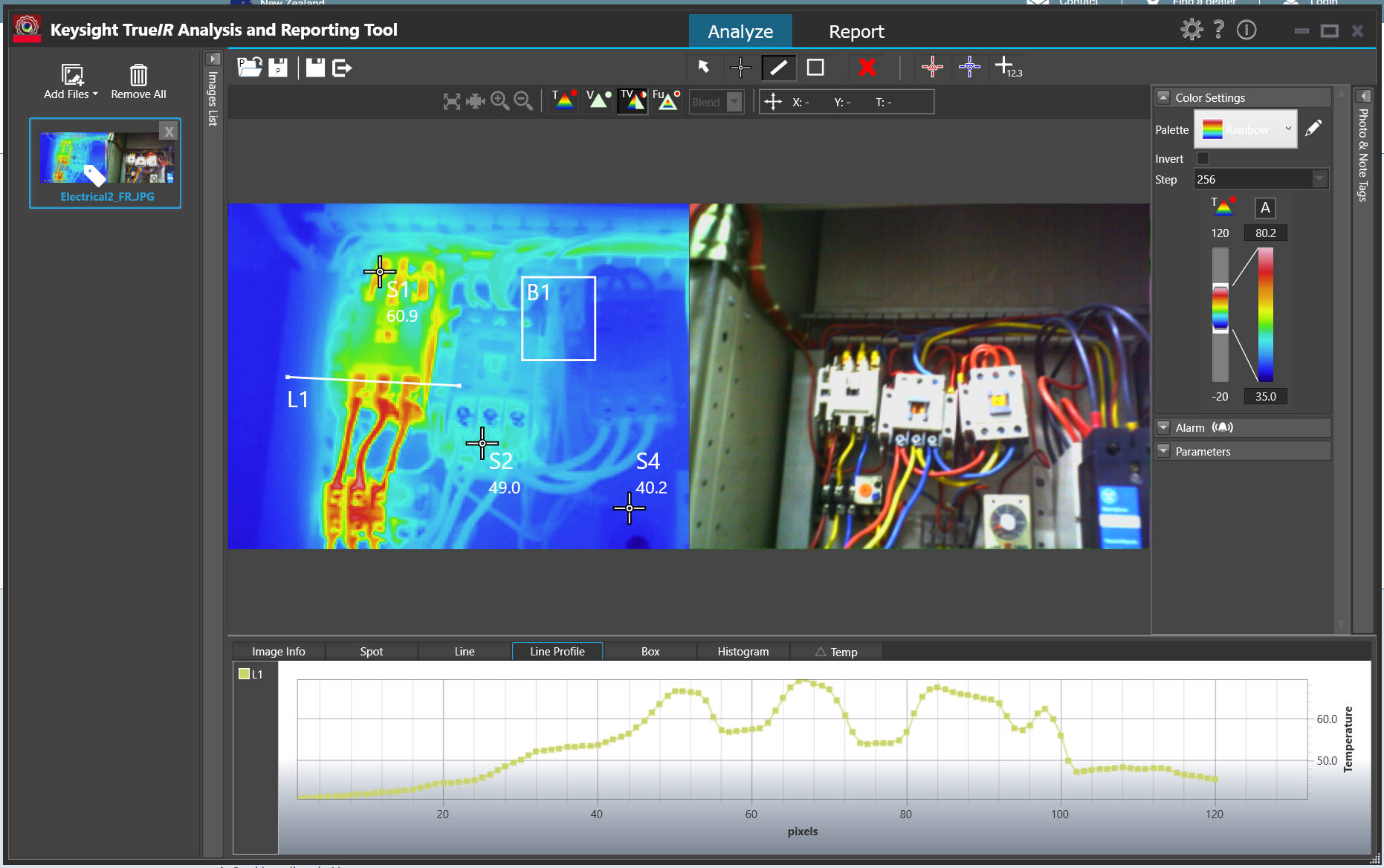1384x868 pixels.
Task: Switch to Fusion view mode (Fu)
Action: (667, 100)
